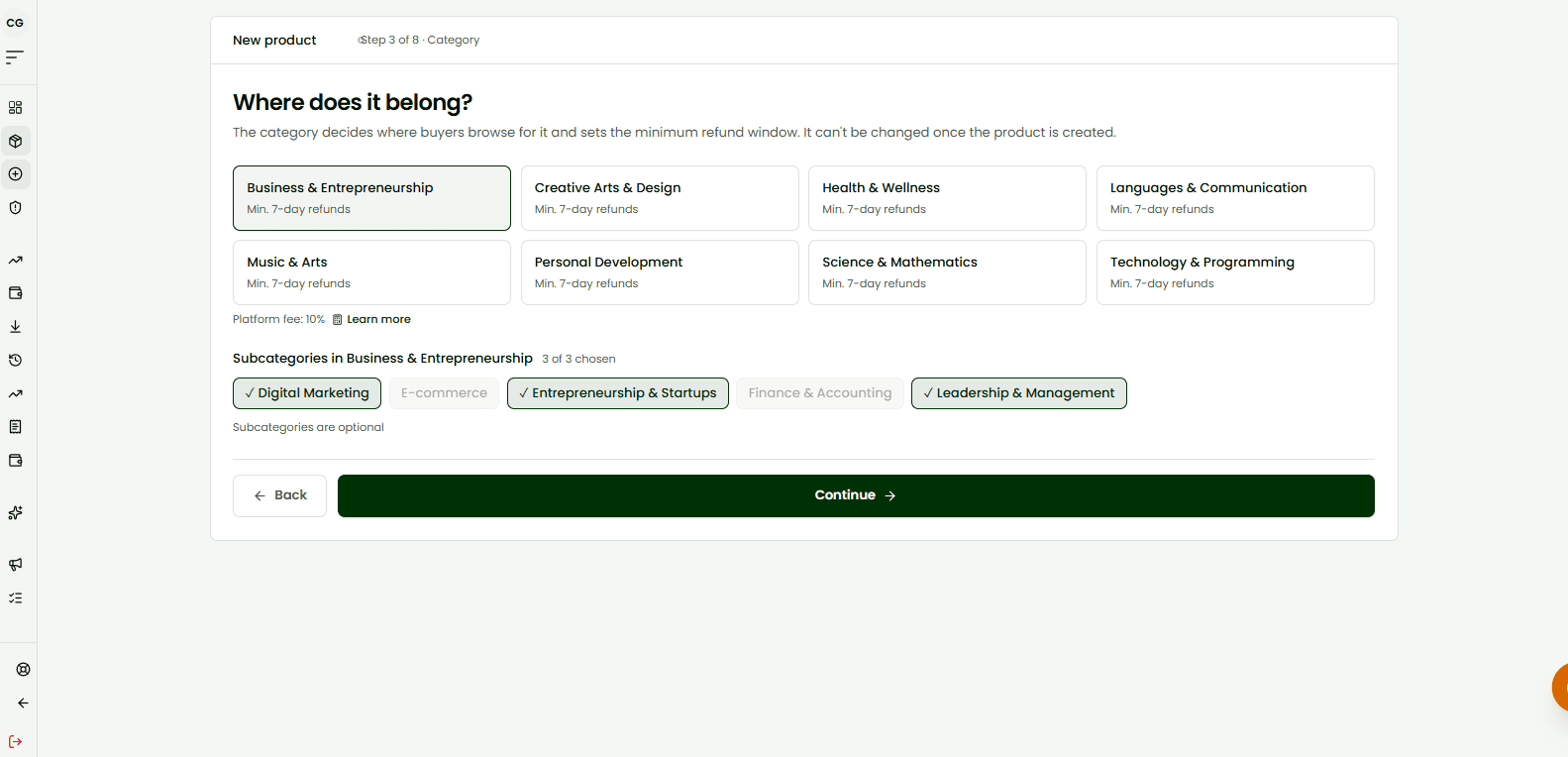Click the CG logo in the sidebar
The height and width of the screenshot is (757, 1568).
click(15, 23)
